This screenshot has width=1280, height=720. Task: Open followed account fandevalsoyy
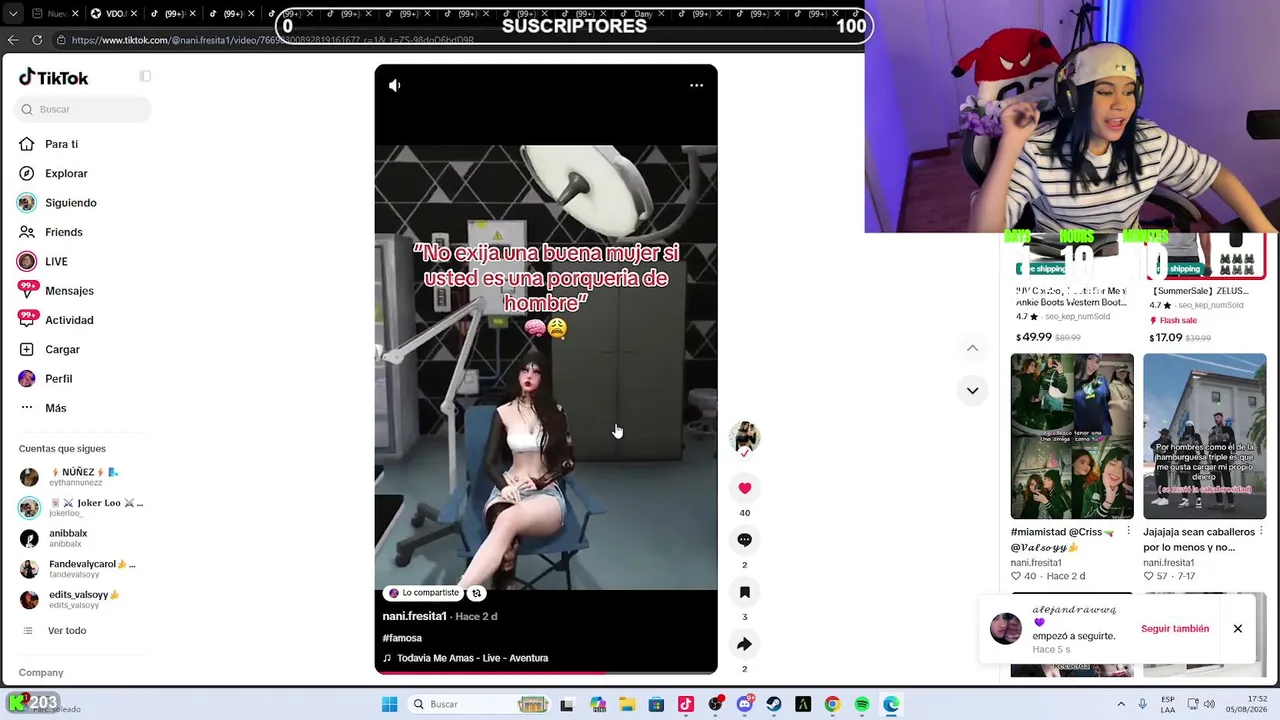click(83, 569)
